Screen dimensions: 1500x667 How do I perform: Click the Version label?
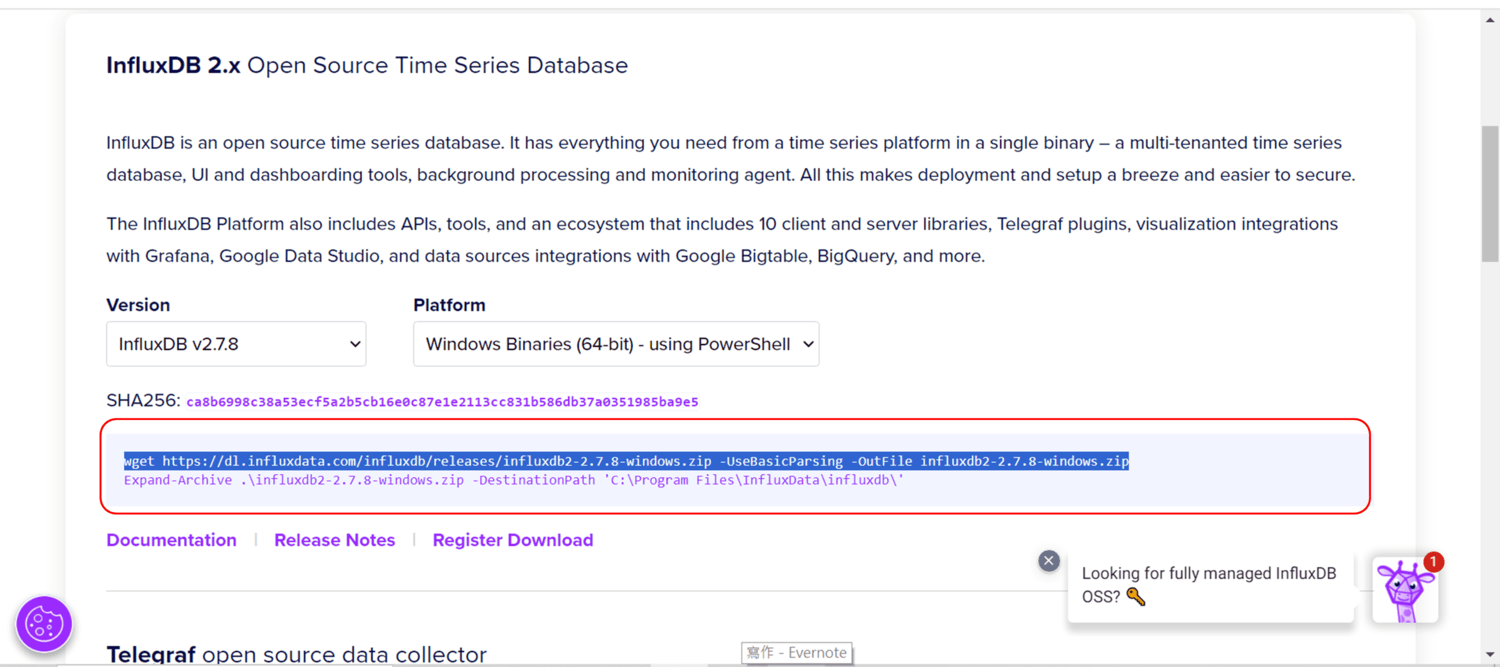(138, 305)
